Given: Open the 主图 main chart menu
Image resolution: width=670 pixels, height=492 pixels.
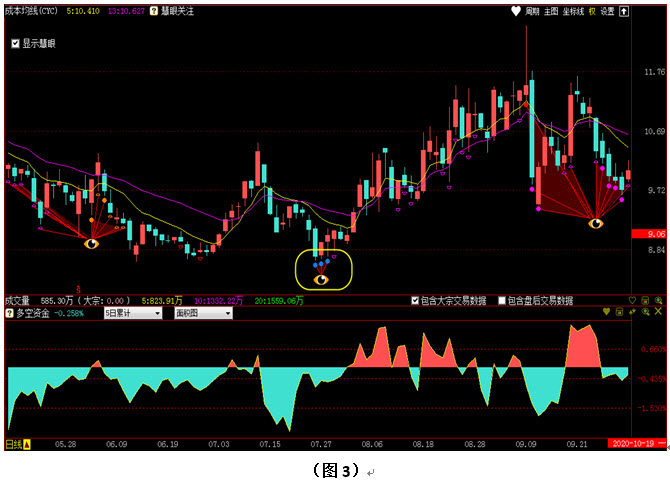Looking at the screenshot, I should 551,12.
